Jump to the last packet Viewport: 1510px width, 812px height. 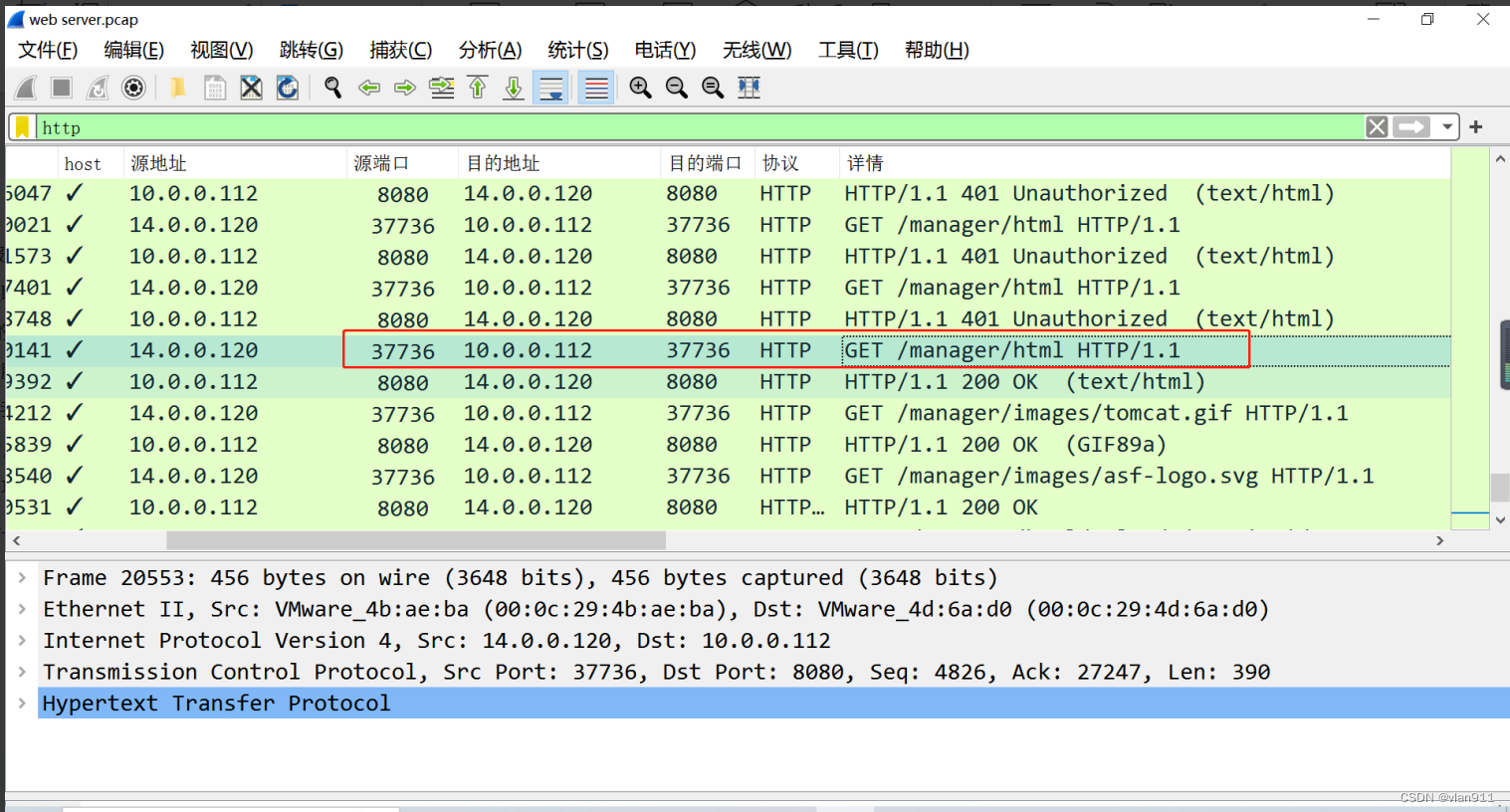pyautogui.click(x=514, y=88)
